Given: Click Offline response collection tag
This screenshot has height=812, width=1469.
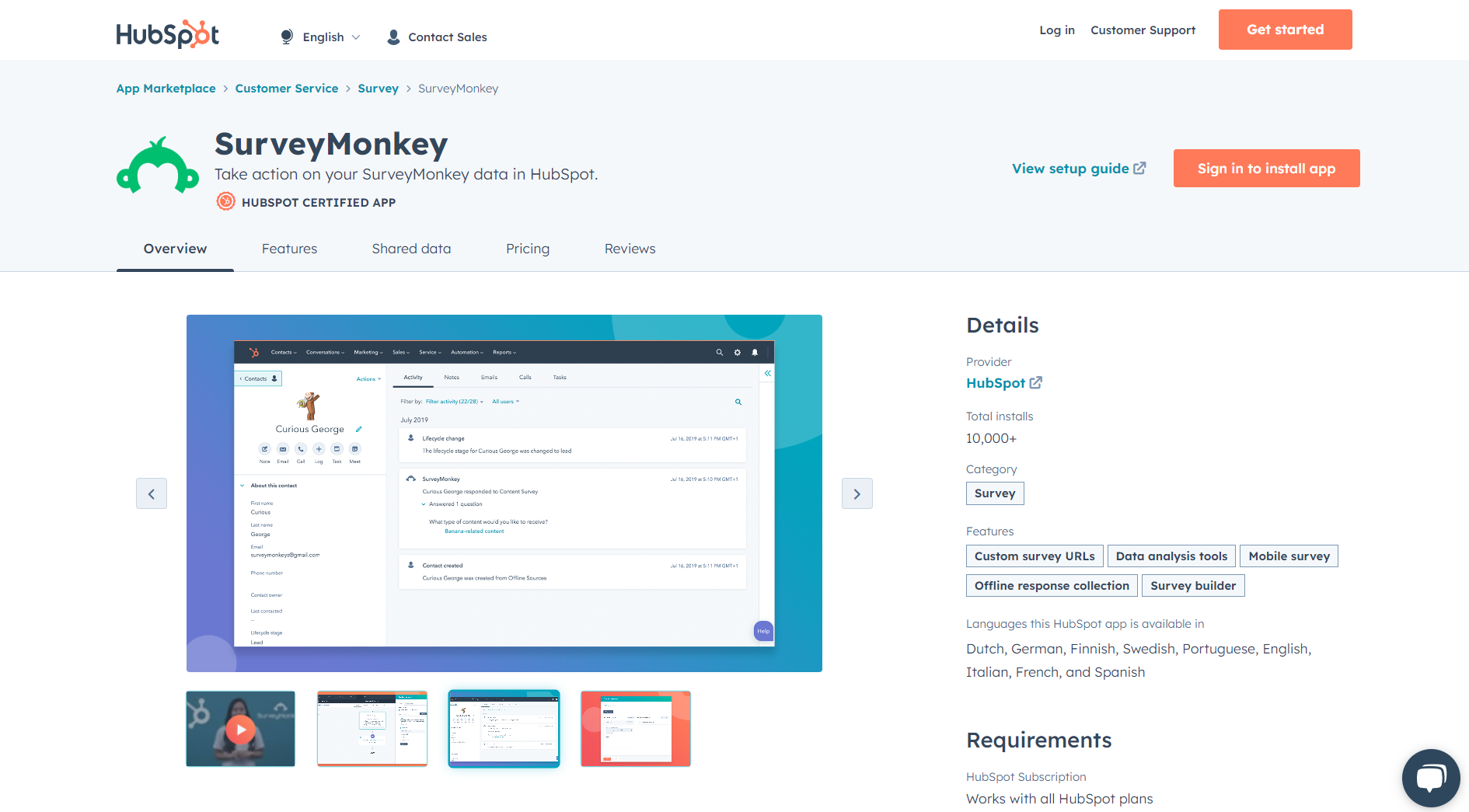Looking at the screenshot, I should point(1052,586).
